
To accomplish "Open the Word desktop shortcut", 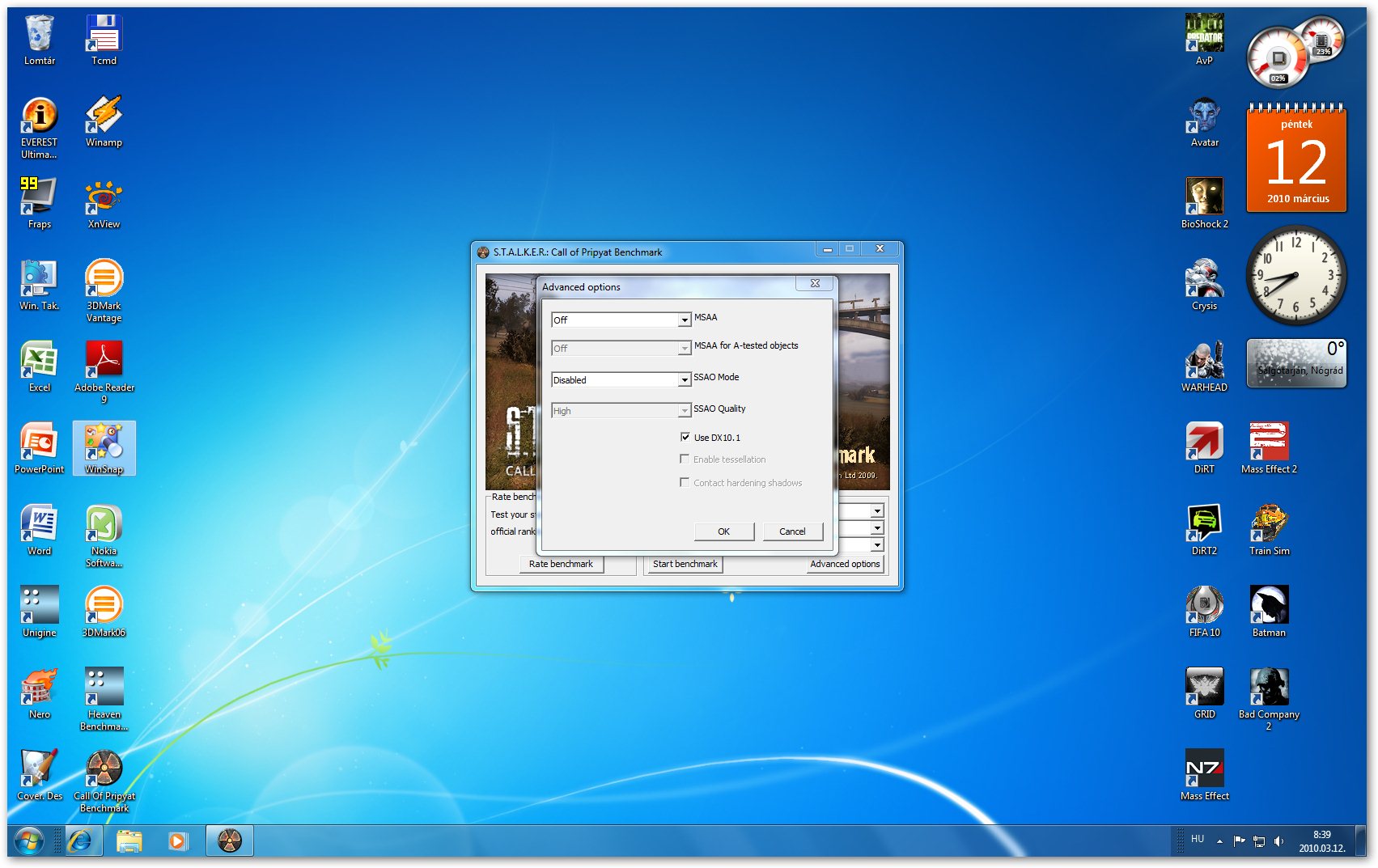I will coord(39,530).
